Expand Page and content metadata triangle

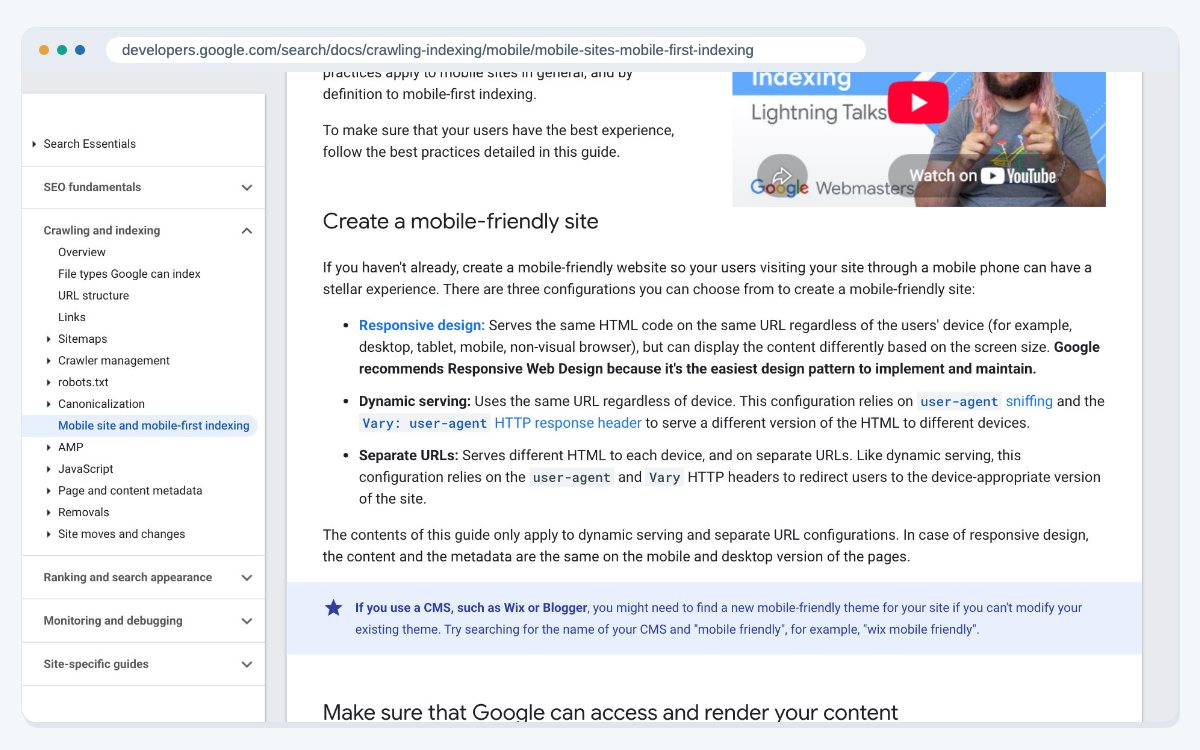48,491
